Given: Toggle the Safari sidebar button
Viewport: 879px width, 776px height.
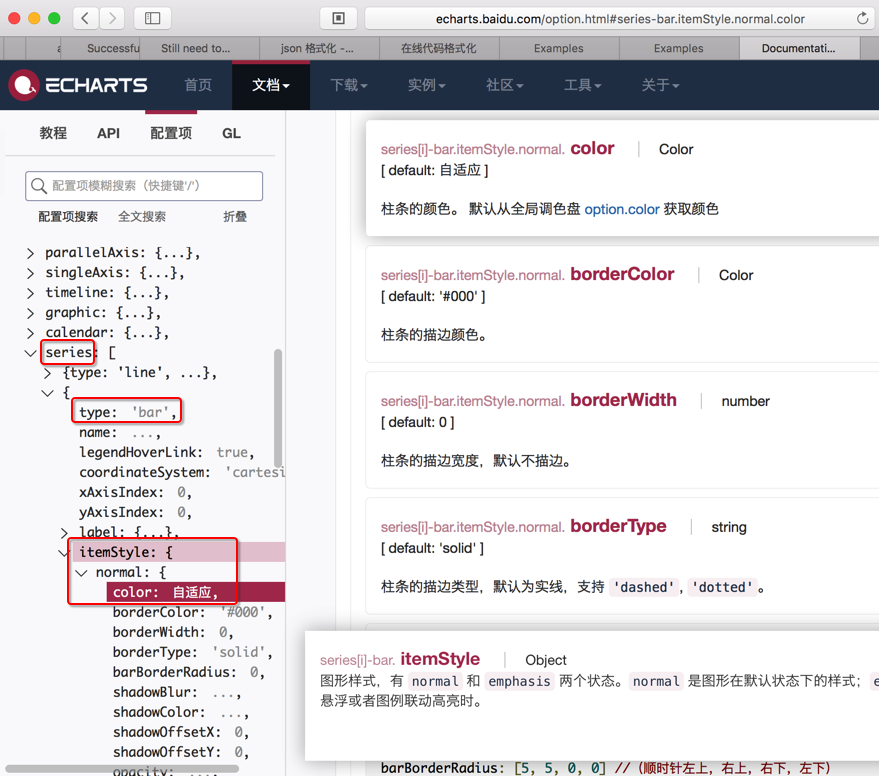Looking at the screenshot, I should pos(152,19).
